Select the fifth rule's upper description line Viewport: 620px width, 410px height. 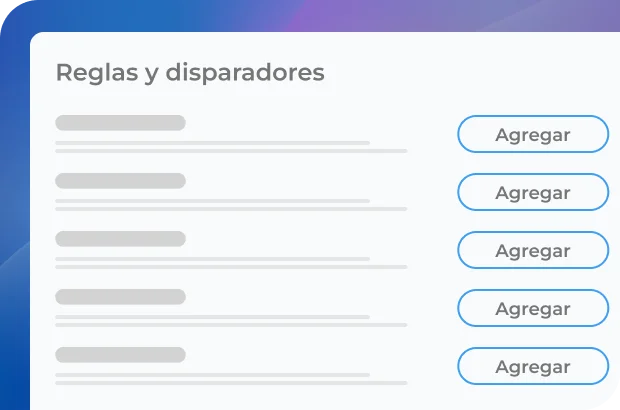pyautogui.click(x=212, y=375)
